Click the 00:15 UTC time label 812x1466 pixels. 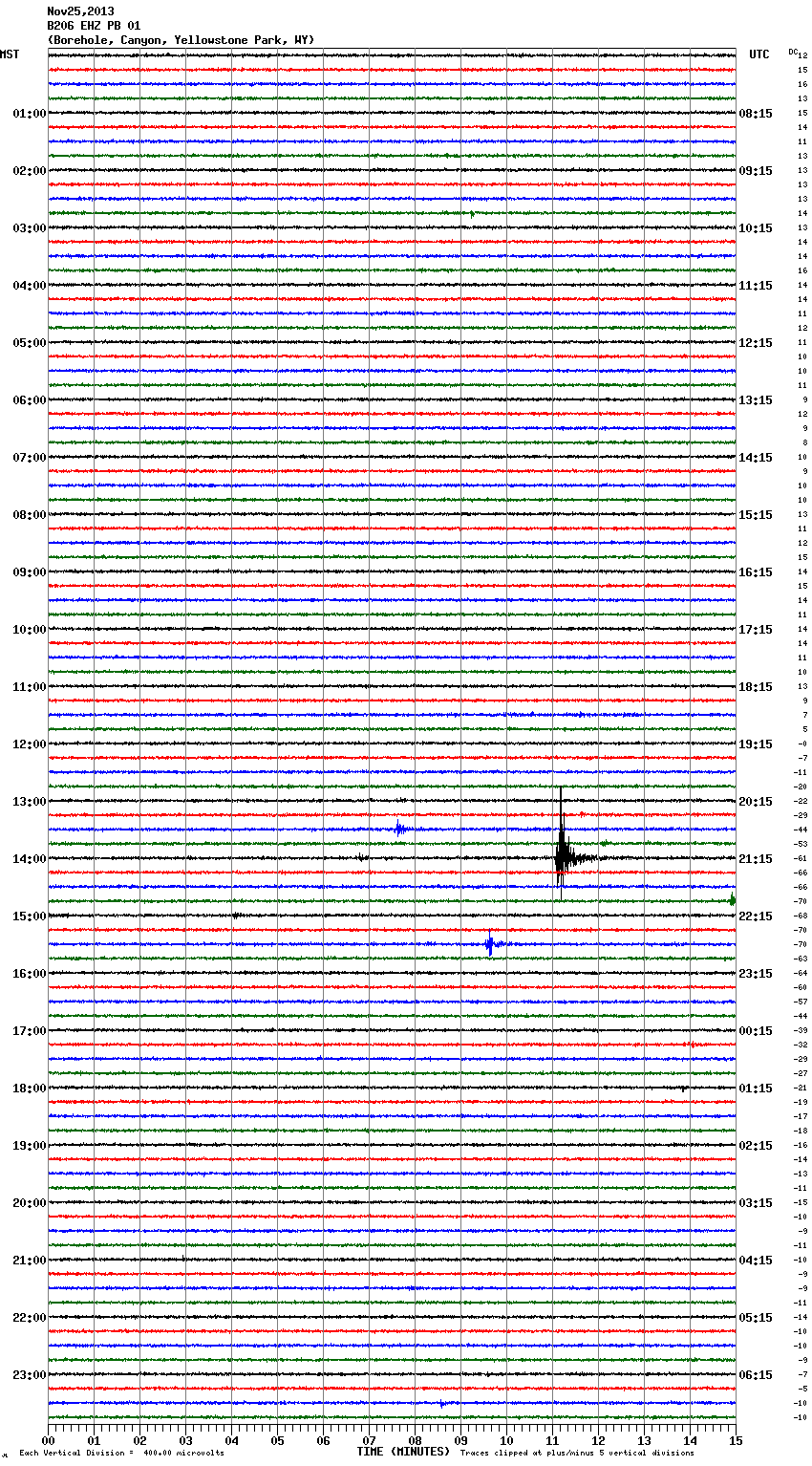coord(756,1031)
